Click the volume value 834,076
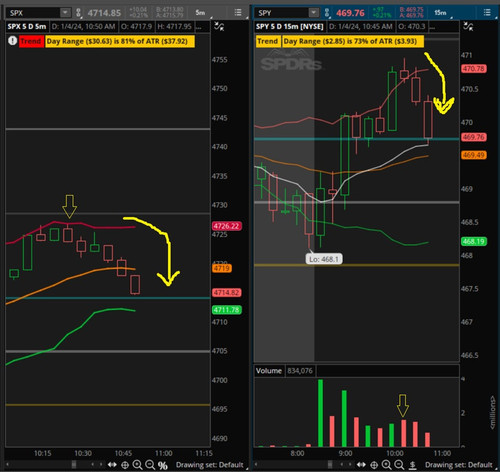The image size is (500, 472). (x=300, y=371)
